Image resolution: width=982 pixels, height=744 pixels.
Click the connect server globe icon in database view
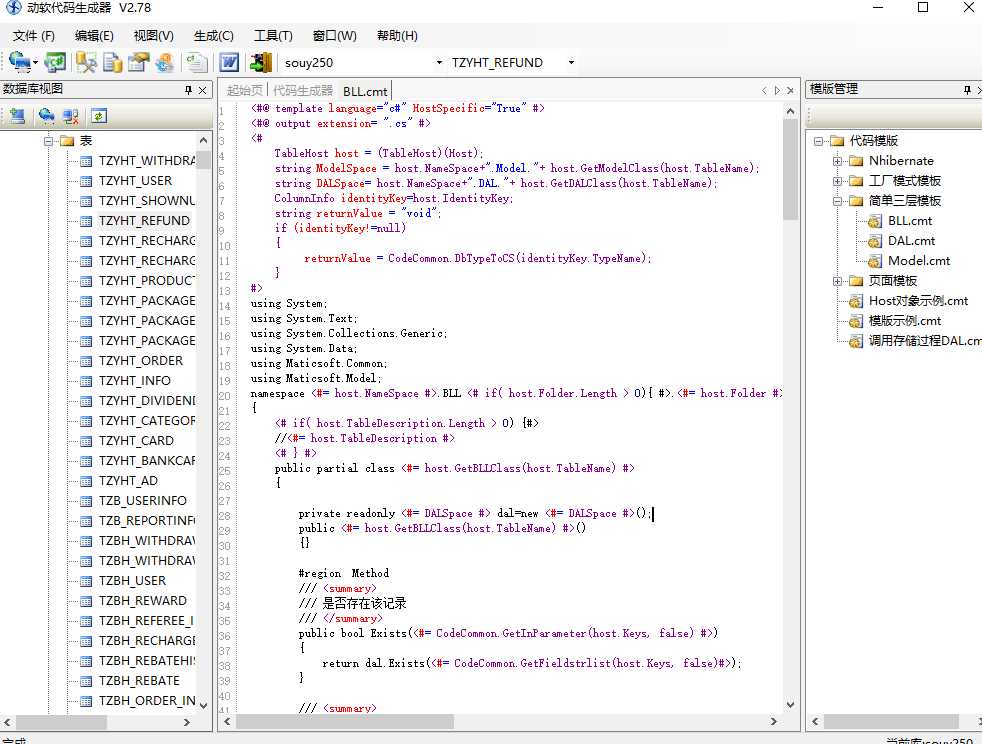tap(46, 116)
